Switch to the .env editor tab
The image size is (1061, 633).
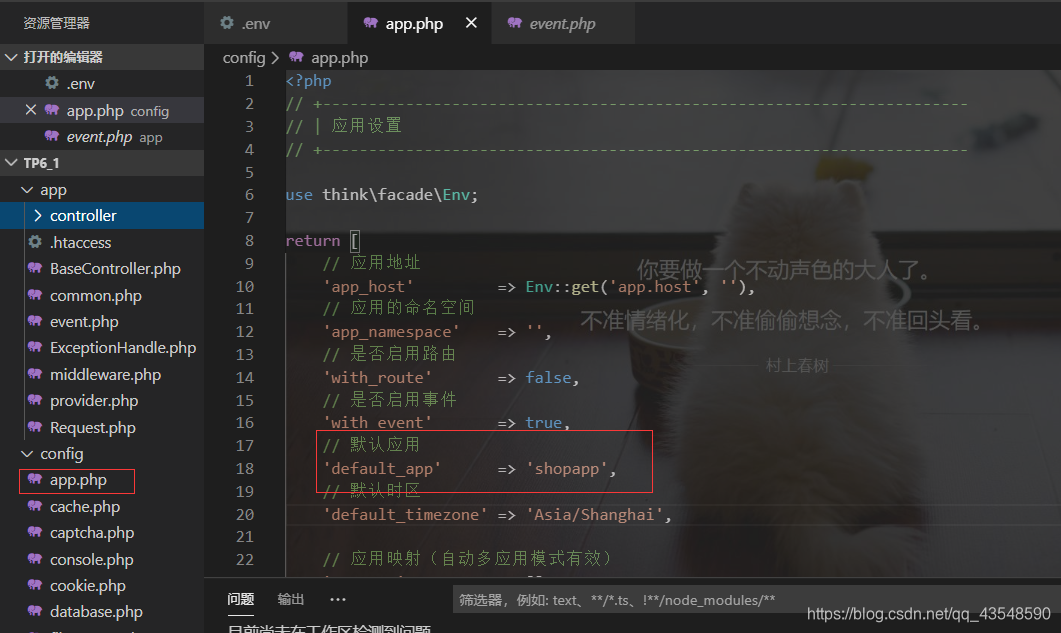pyautogui.click(x=275, y=23)
